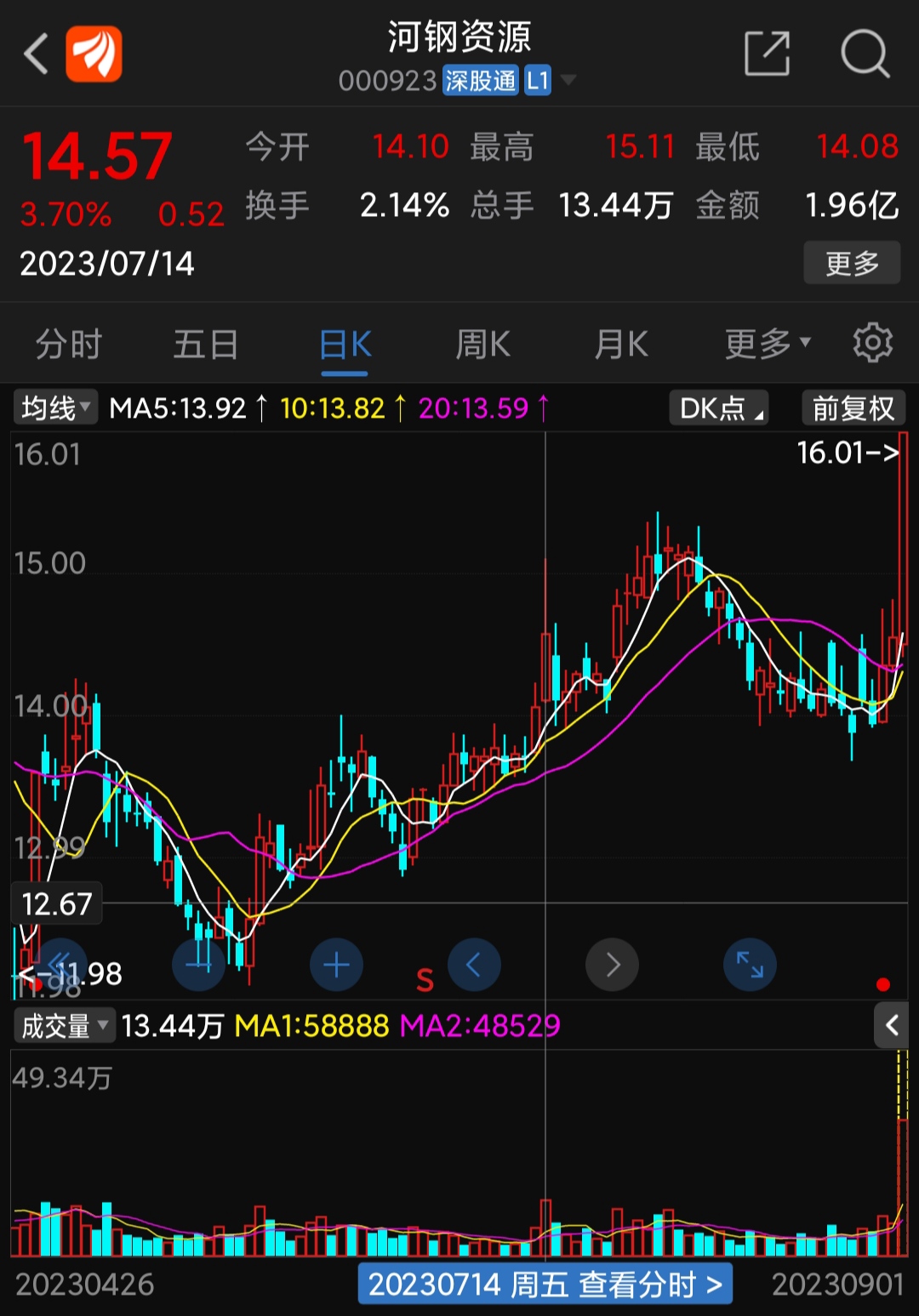Open the share/export icon
919x1316 pixels.
[768, 54]
